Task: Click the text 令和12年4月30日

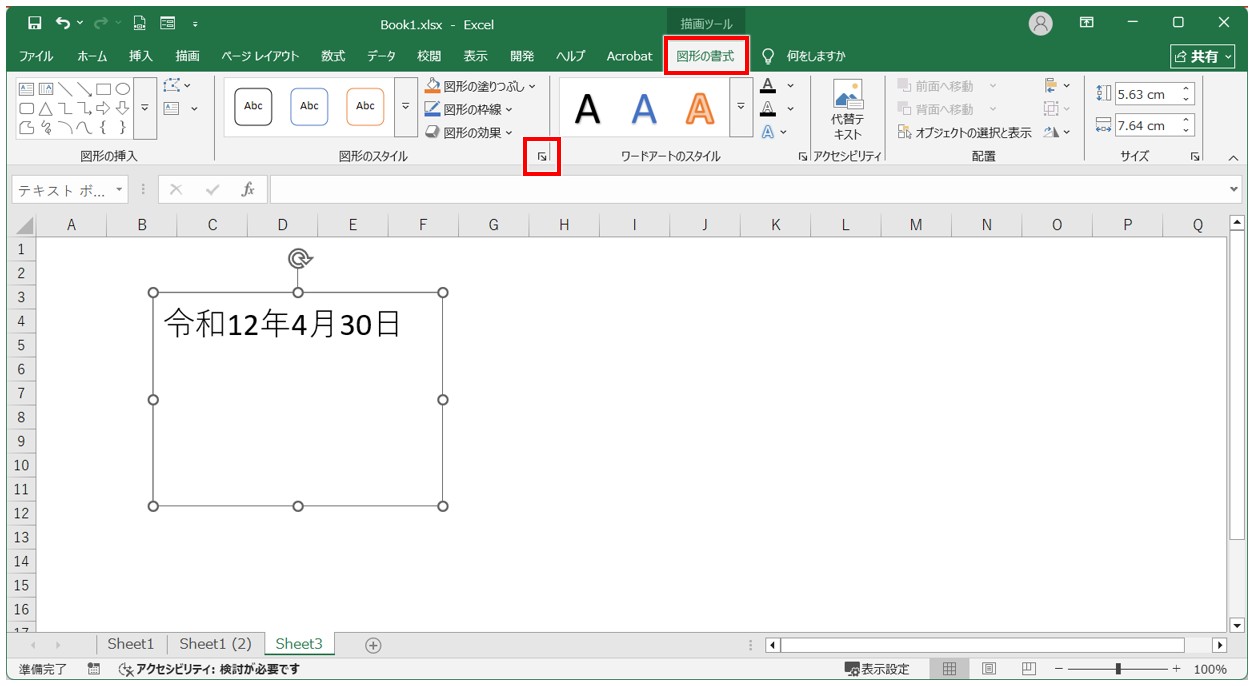Action: (x=283, y=323)
